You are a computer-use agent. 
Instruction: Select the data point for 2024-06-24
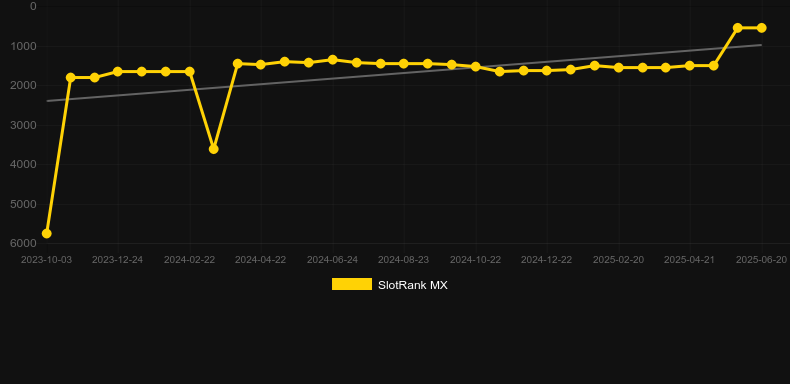[333, 59]
